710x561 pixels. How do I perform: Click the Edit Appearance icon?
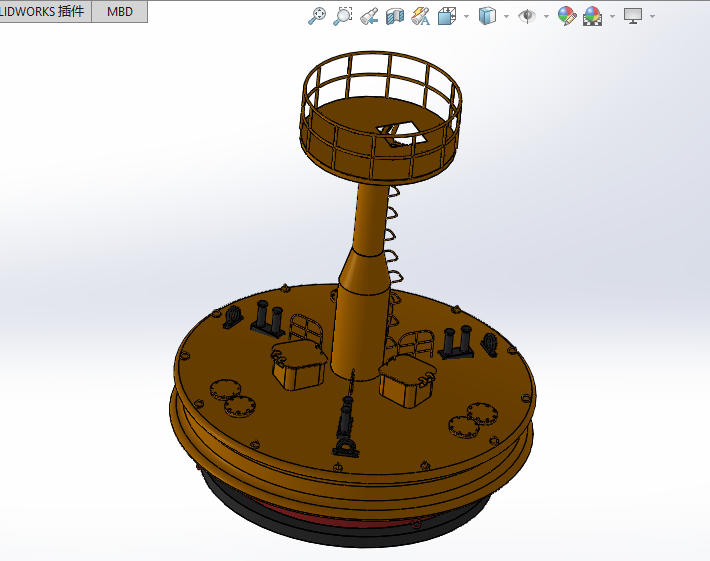click(567, 16)
